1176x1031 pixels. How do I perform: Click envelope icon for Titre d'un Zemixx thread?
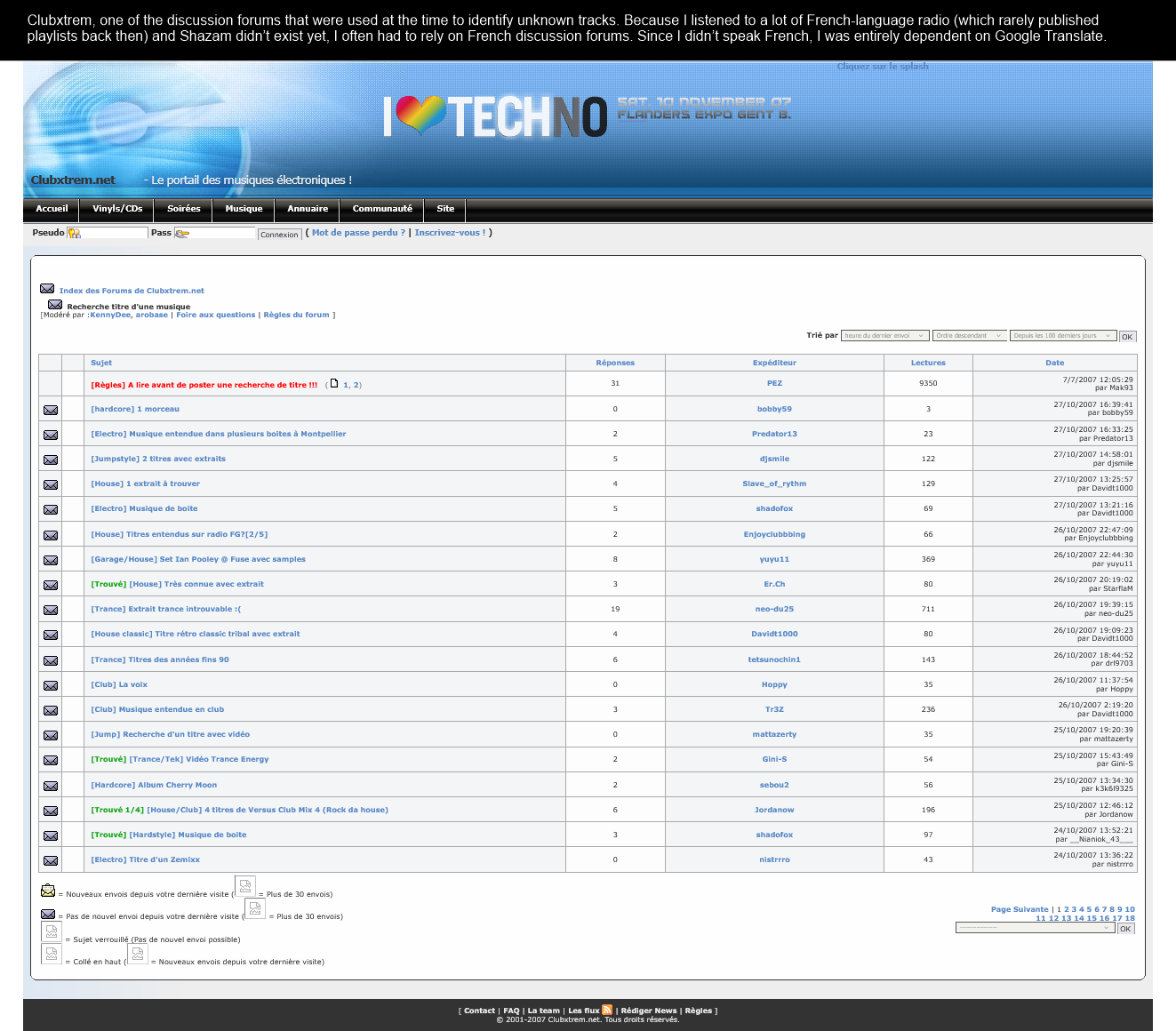(51, 860)
